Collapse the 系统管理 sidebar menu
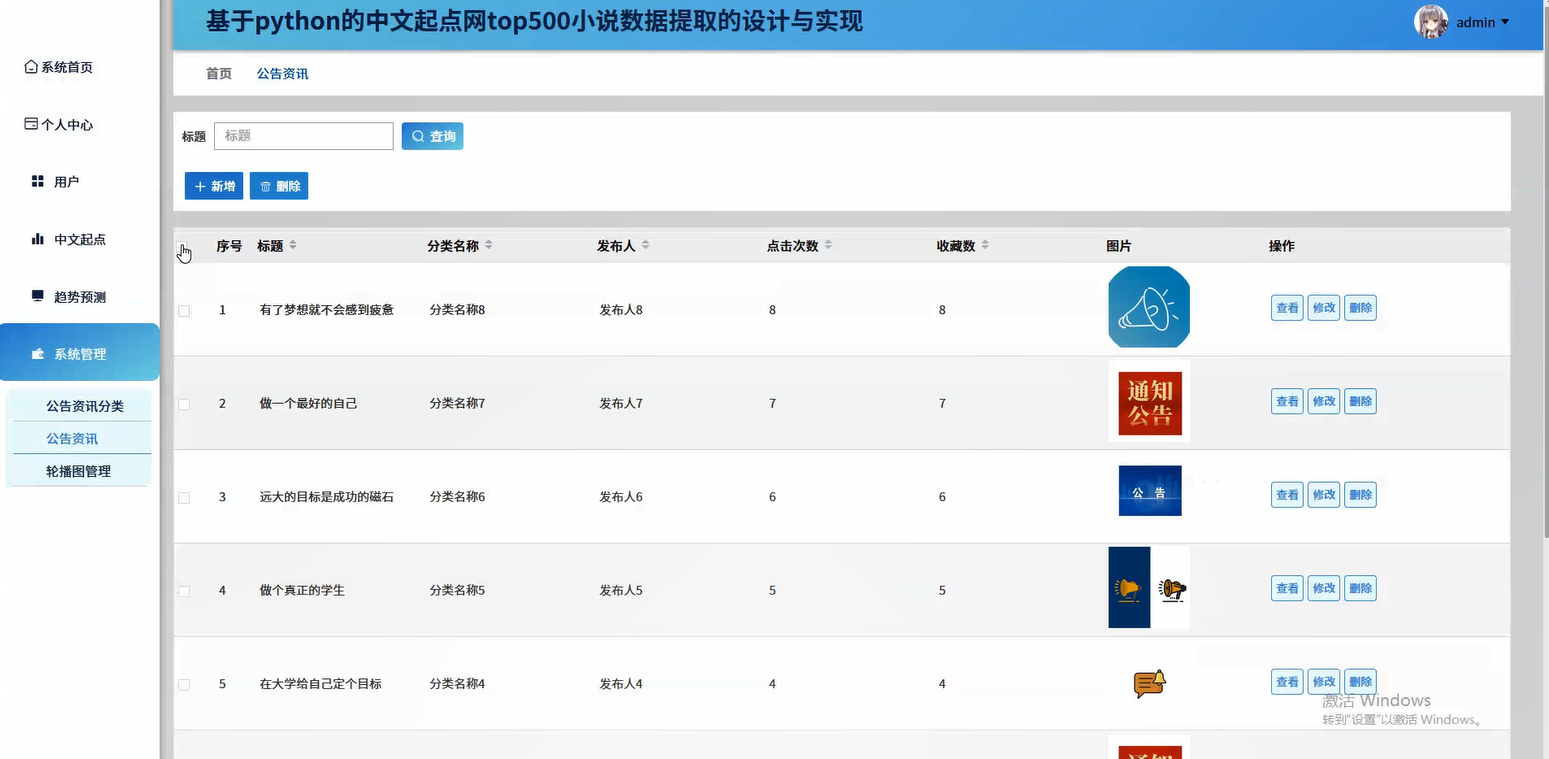 (80, 352)
